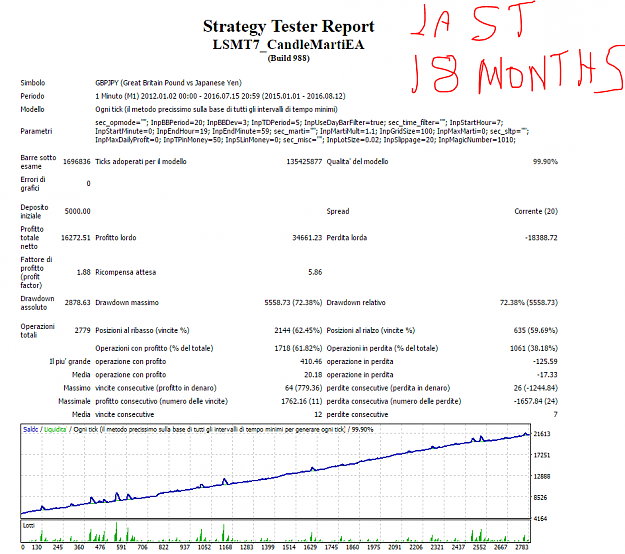
Task: Select average loss trade -17.33
Action: coord(547,375)
